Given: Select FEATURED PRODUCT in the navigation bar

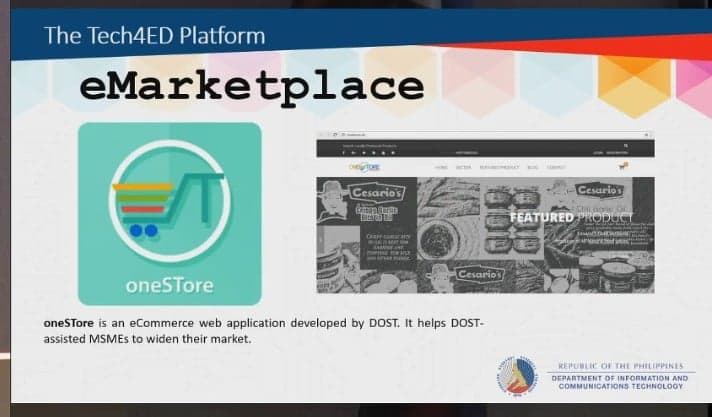Looking at the screenshot, I should [499, 167].
